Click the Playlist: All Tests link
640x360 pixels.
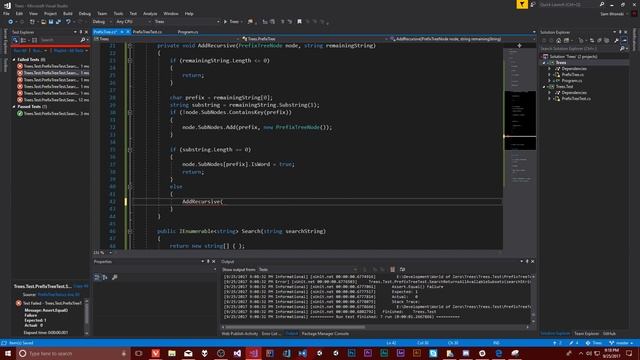point(68,51)
